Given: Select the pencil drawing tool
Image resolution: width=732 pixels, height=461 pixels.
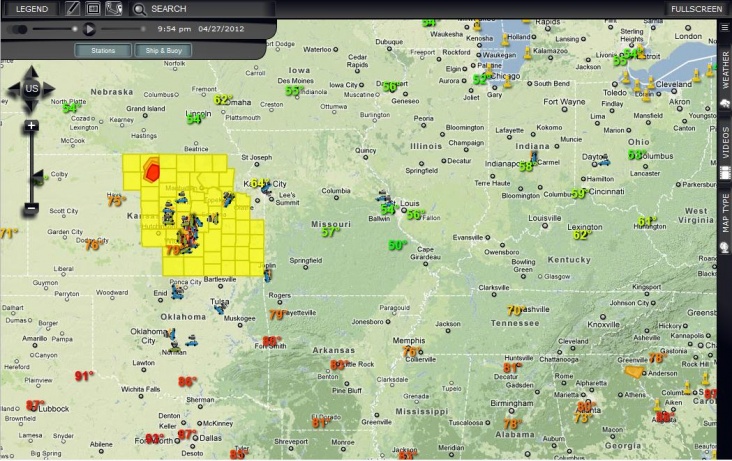Looking at the screenshot, I should [73, 9].
